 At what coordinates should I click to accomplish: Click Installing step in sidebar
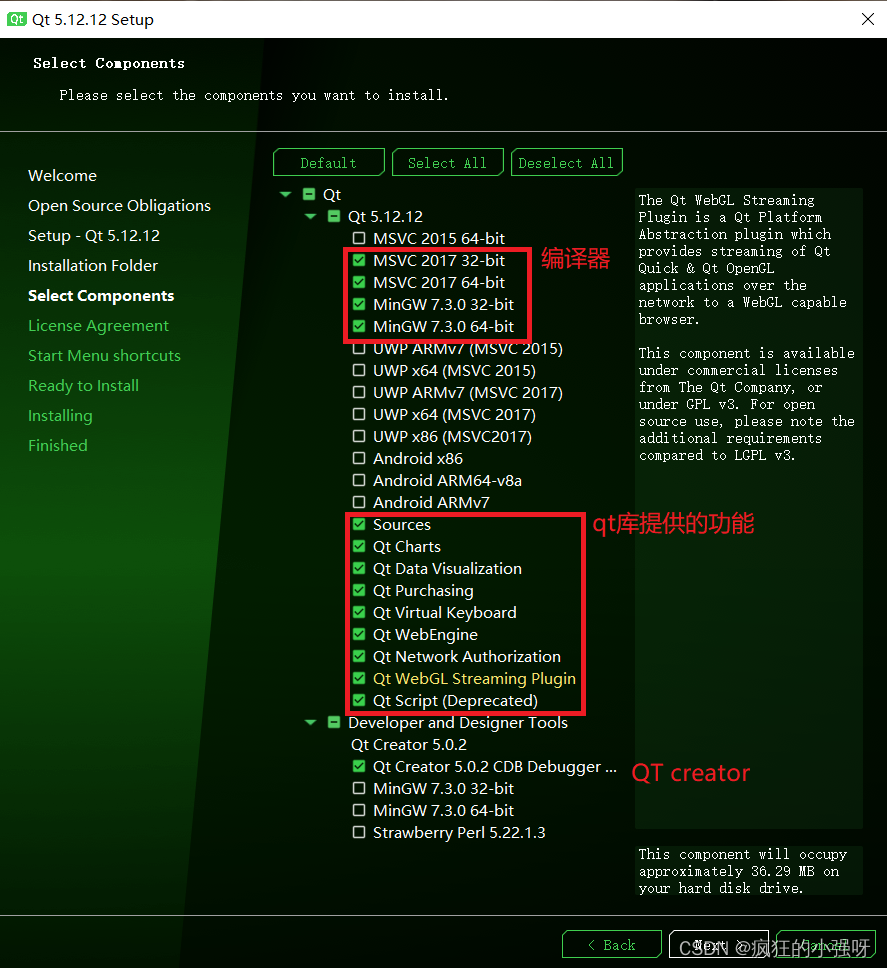tap(60, 416)
